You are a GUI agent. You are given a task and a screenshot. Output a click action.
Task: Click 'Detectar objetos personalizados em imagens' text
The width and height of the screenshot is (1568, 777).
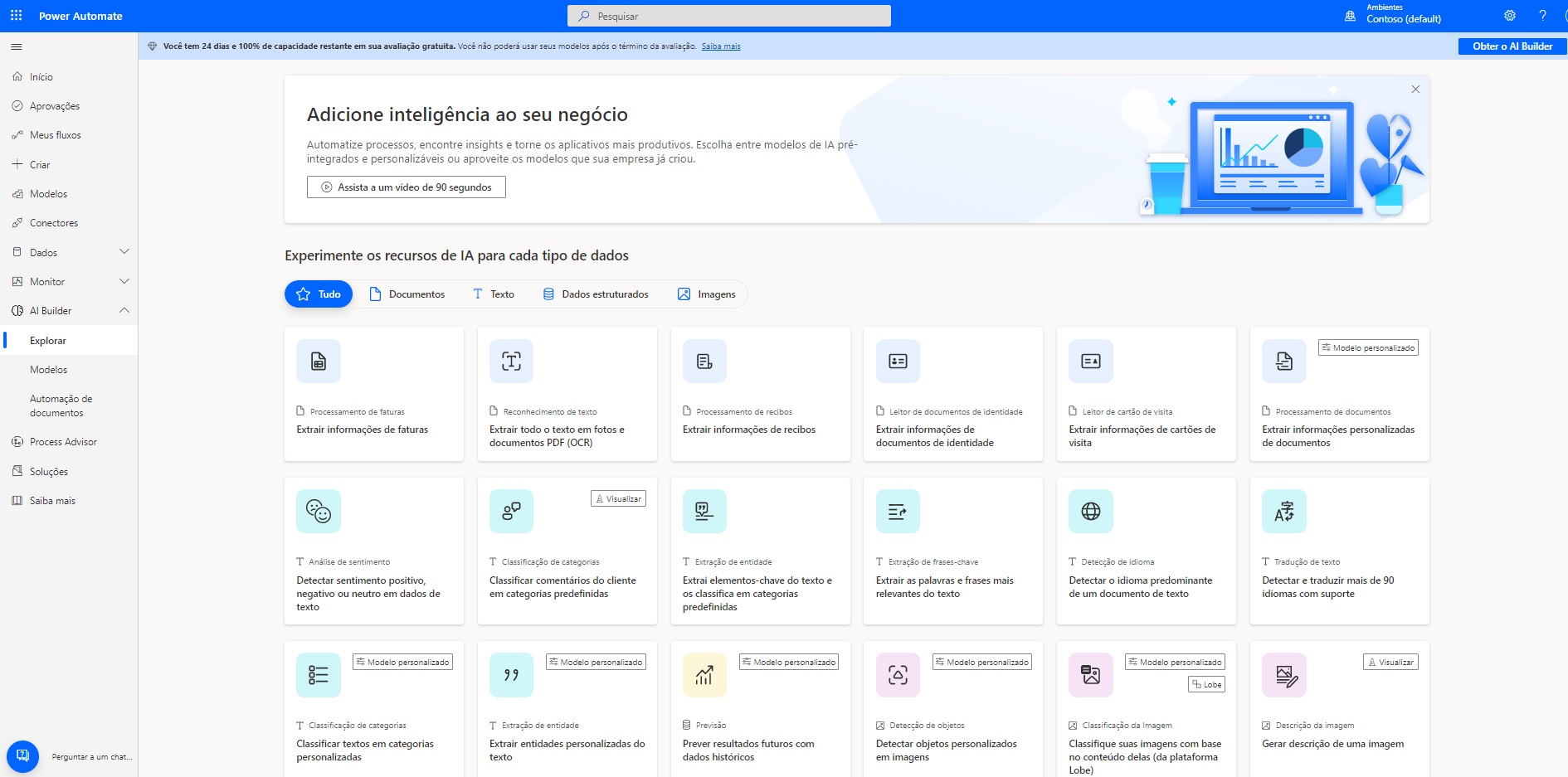pyautogui.click(x=947, y=750)
